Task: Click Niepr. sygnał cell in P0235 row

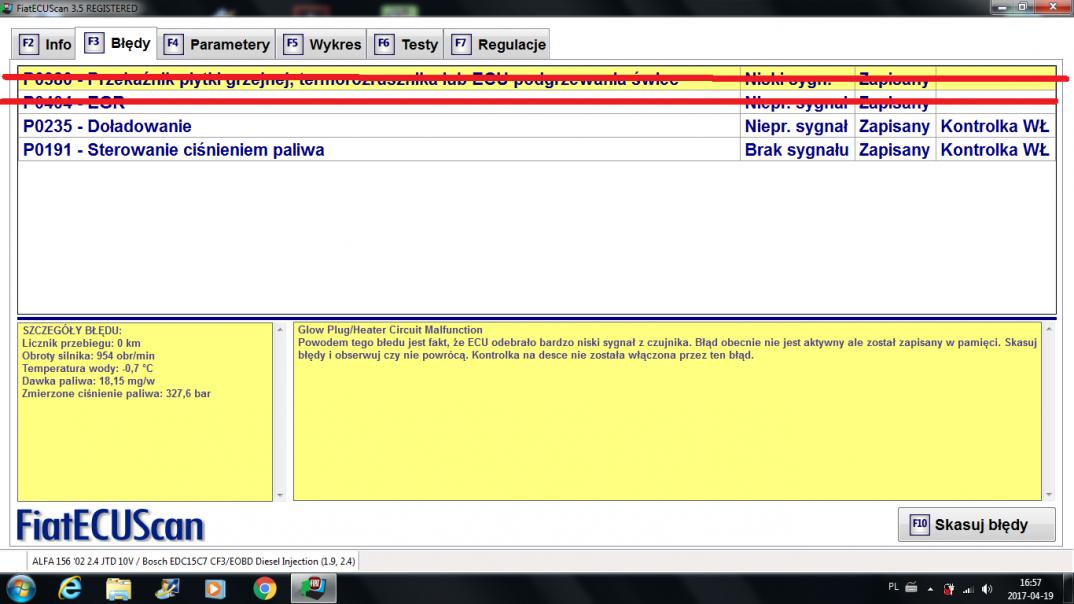Action: tap(797, 126)
